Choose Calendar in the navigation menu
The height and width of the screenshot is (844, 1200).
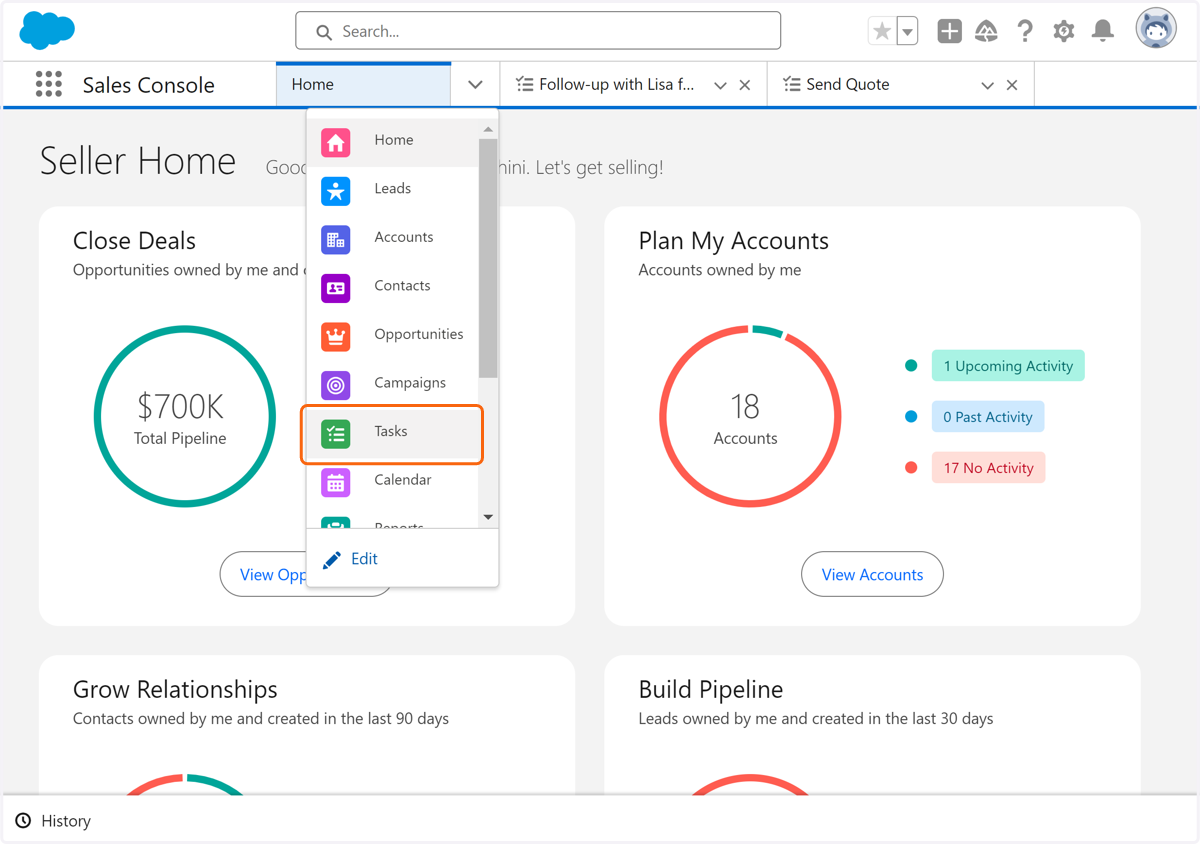(392, 480)
